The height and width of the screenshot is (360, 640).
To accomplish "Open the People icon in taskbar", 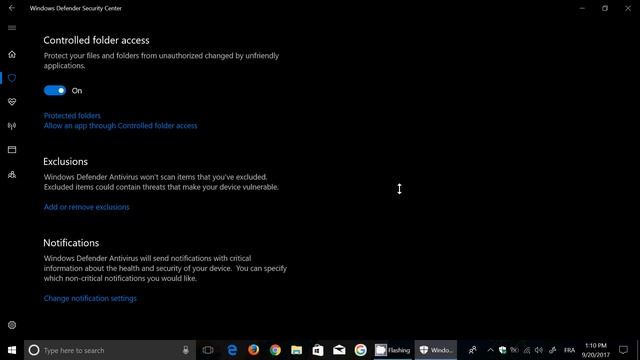I will tap(472, 350).
